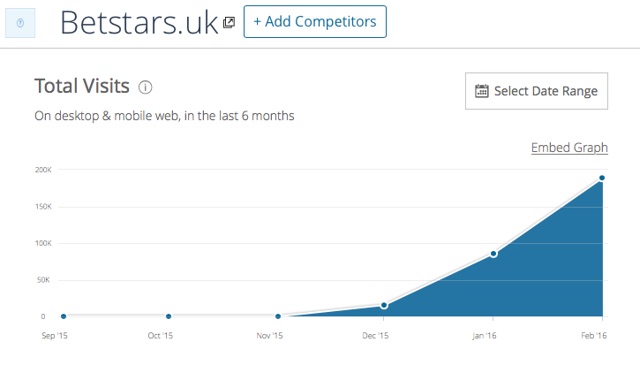This screenshot has height=365, width=640.
Task: Select the Dec '15 data point
Action: coord(384,305)
